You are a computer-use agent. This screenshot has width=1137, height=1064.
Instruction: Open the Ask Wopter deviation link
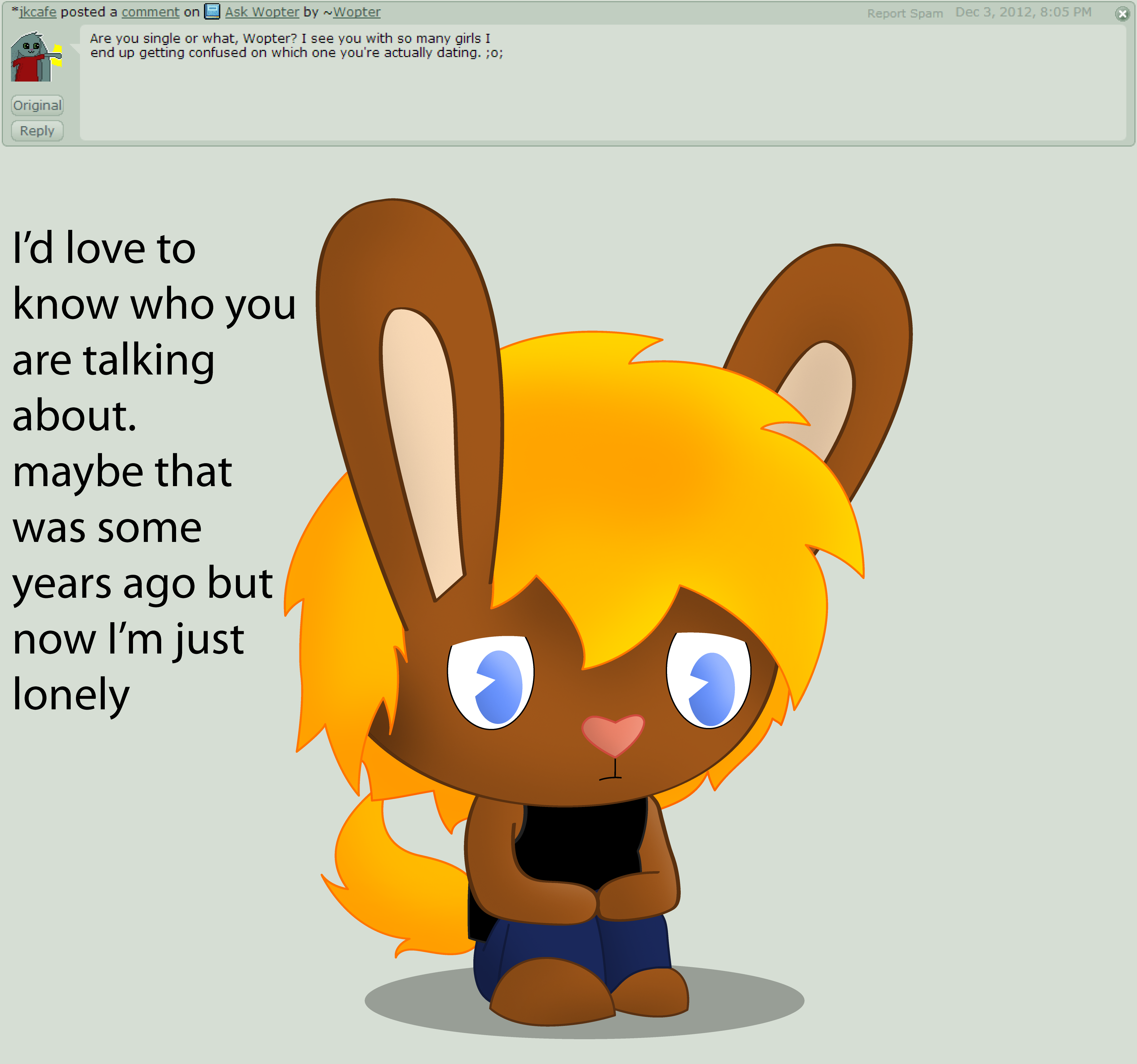[x=262, y=12]
